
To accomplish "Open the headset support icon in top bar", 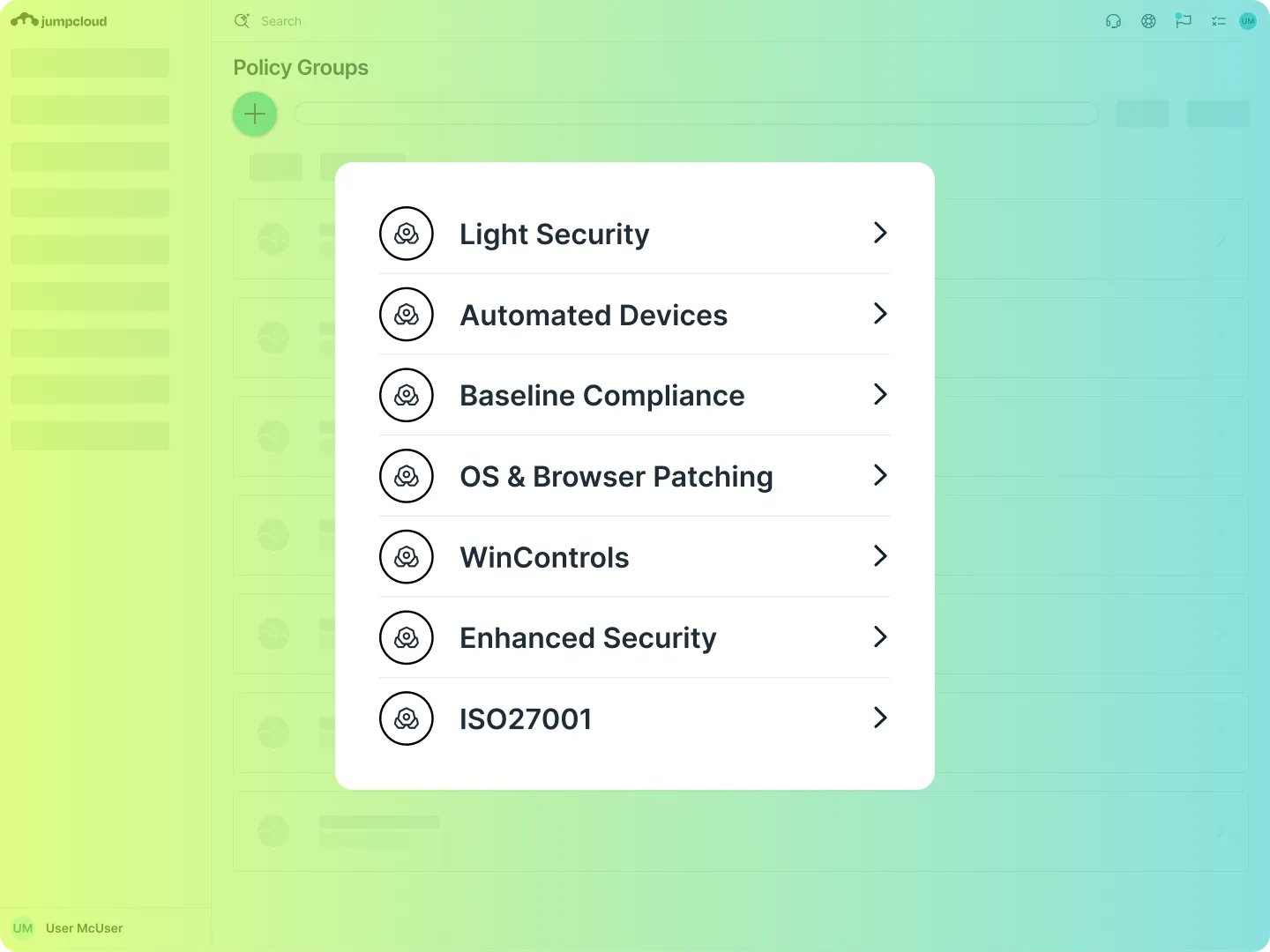I will (1113, 21).
